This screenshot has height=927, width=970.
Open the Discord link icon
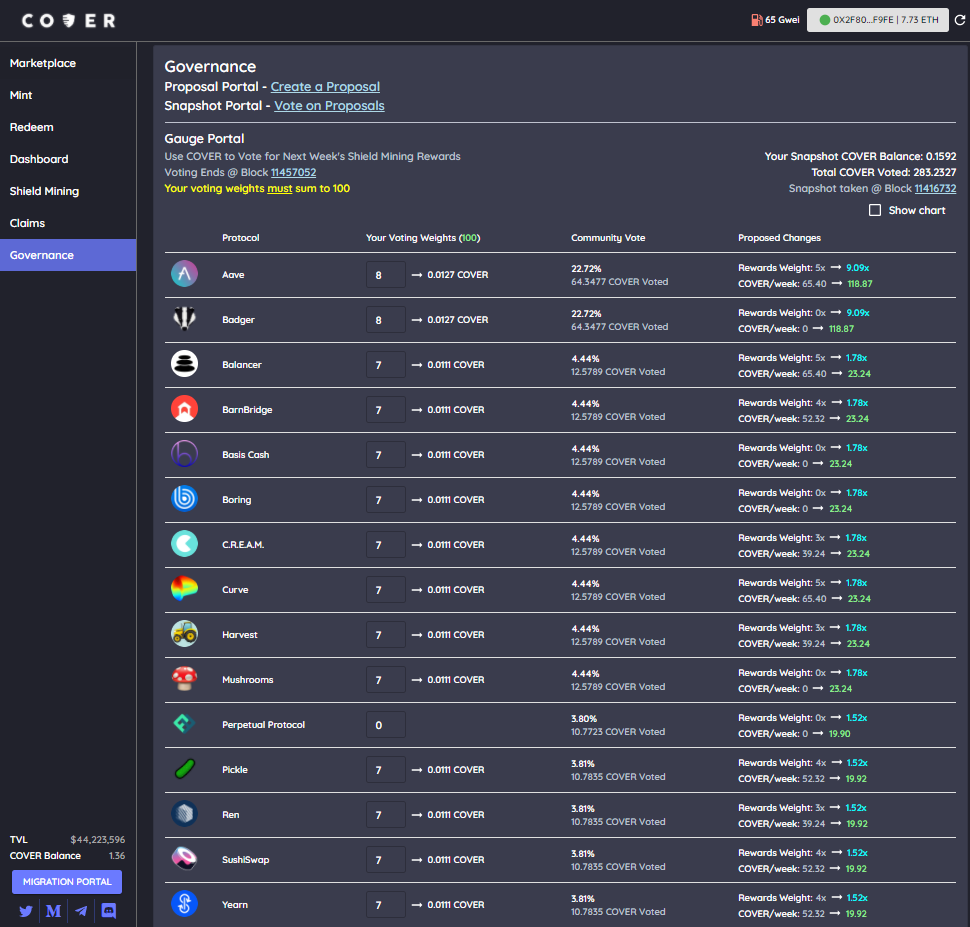[x=109, y=911]
